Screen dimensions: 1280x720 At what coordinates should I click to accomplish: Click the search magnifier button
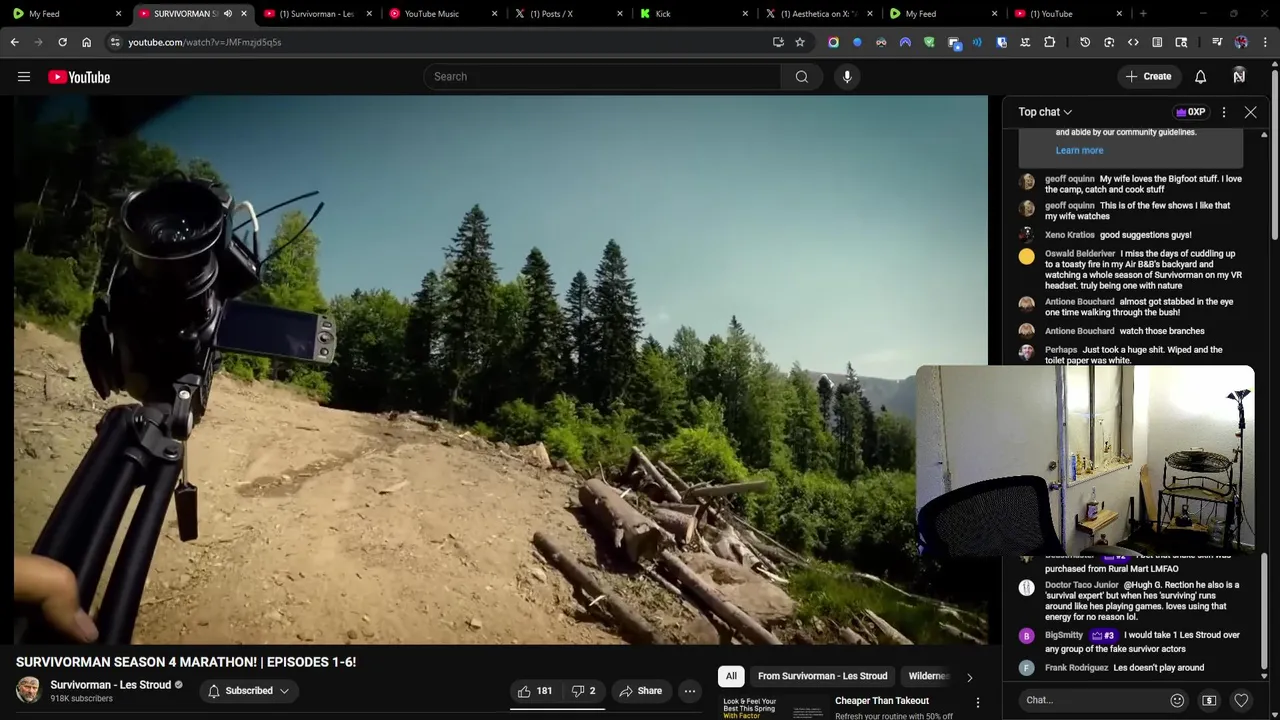tap(802, 77)
